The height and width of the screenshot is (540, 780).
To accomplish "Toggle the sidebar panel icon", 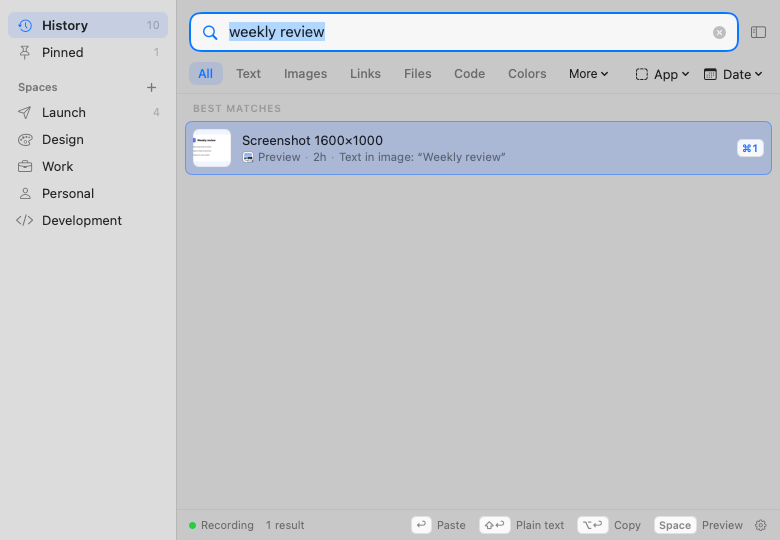I will pos(758,32).
